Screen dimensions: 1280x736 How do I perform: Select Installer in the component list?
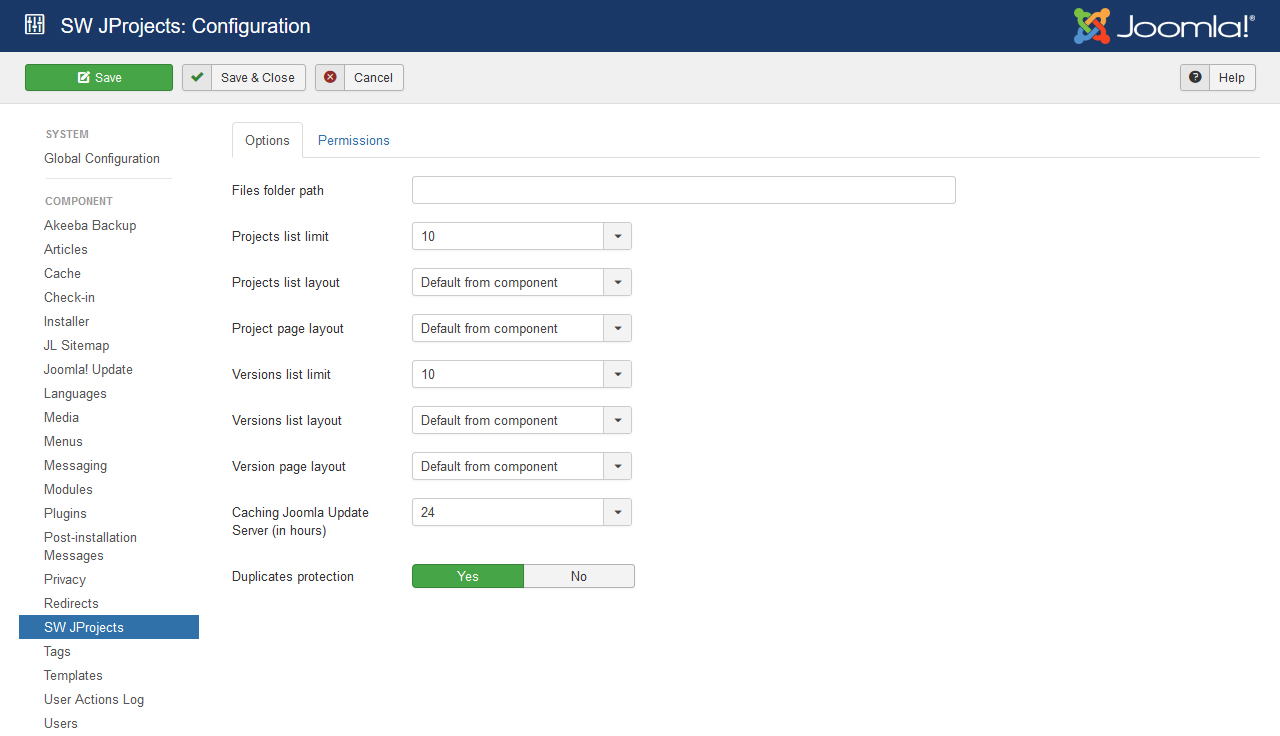pyautogui.click(x=67, y=321)
